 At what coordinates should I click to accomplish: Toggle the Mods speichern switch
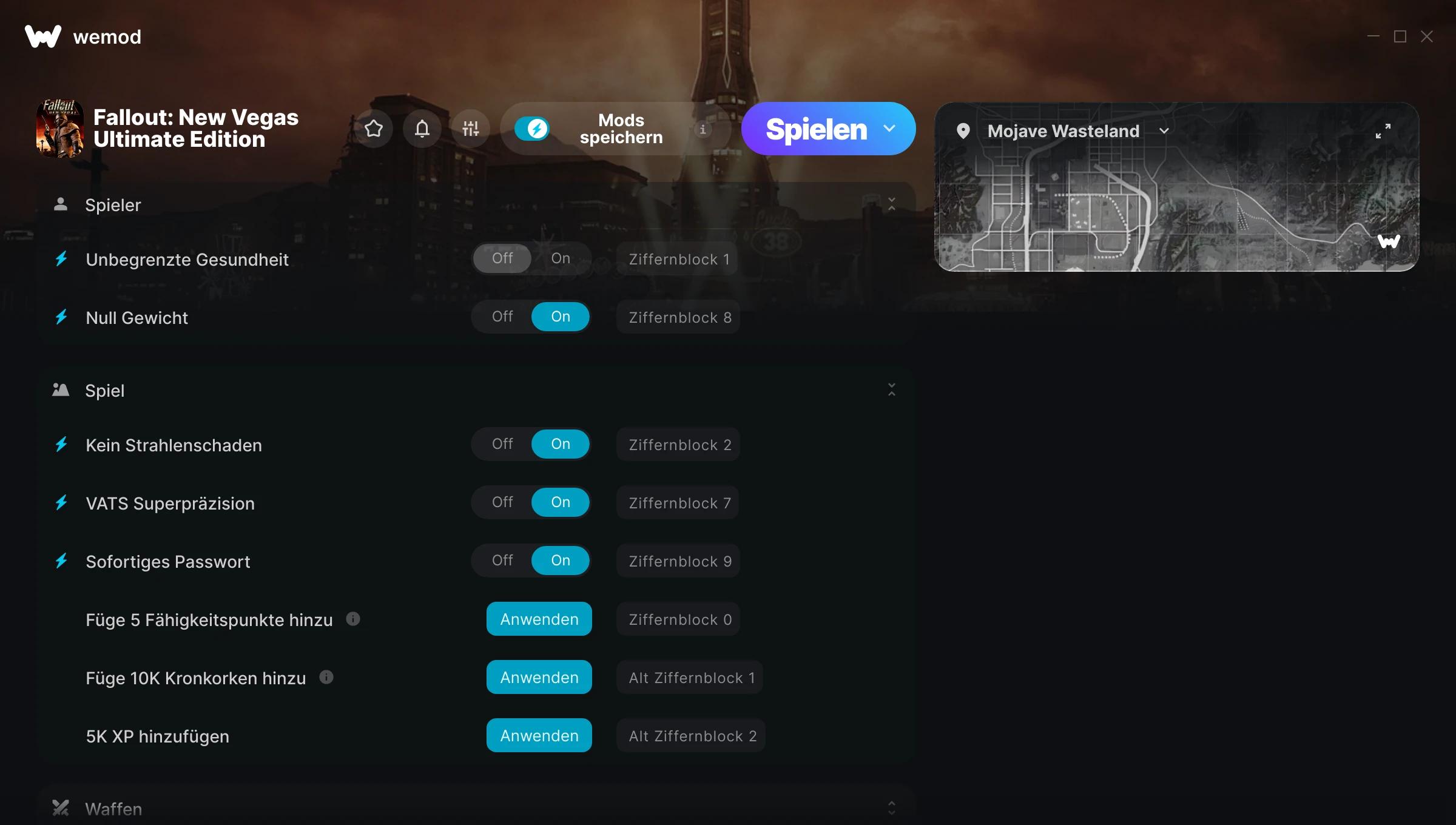(x=532, y=129)
